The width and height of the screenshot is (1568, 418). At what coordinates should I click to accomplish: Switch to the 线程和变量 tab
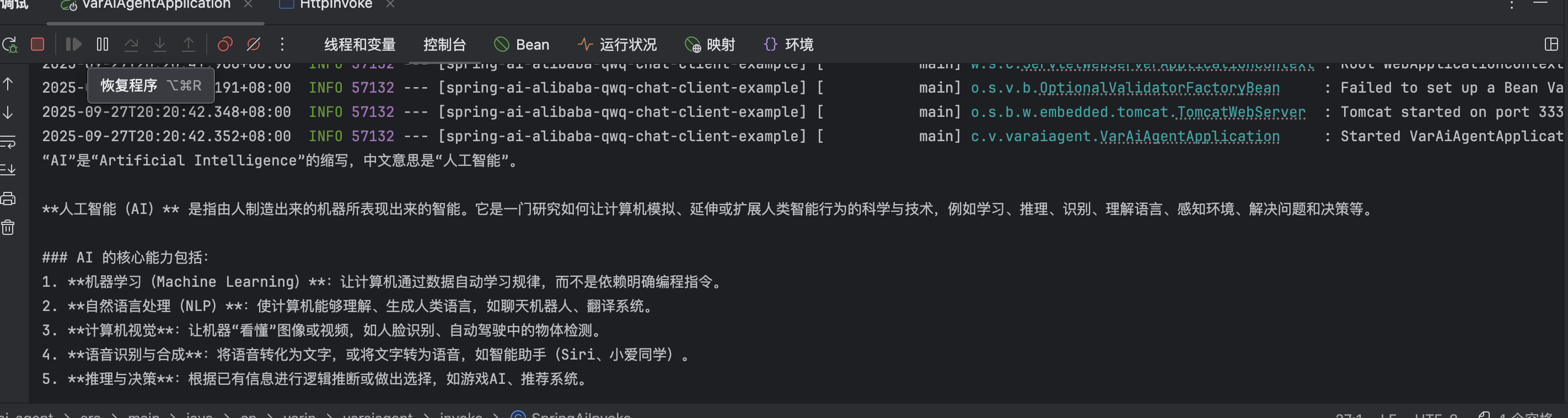click(359, 45)
